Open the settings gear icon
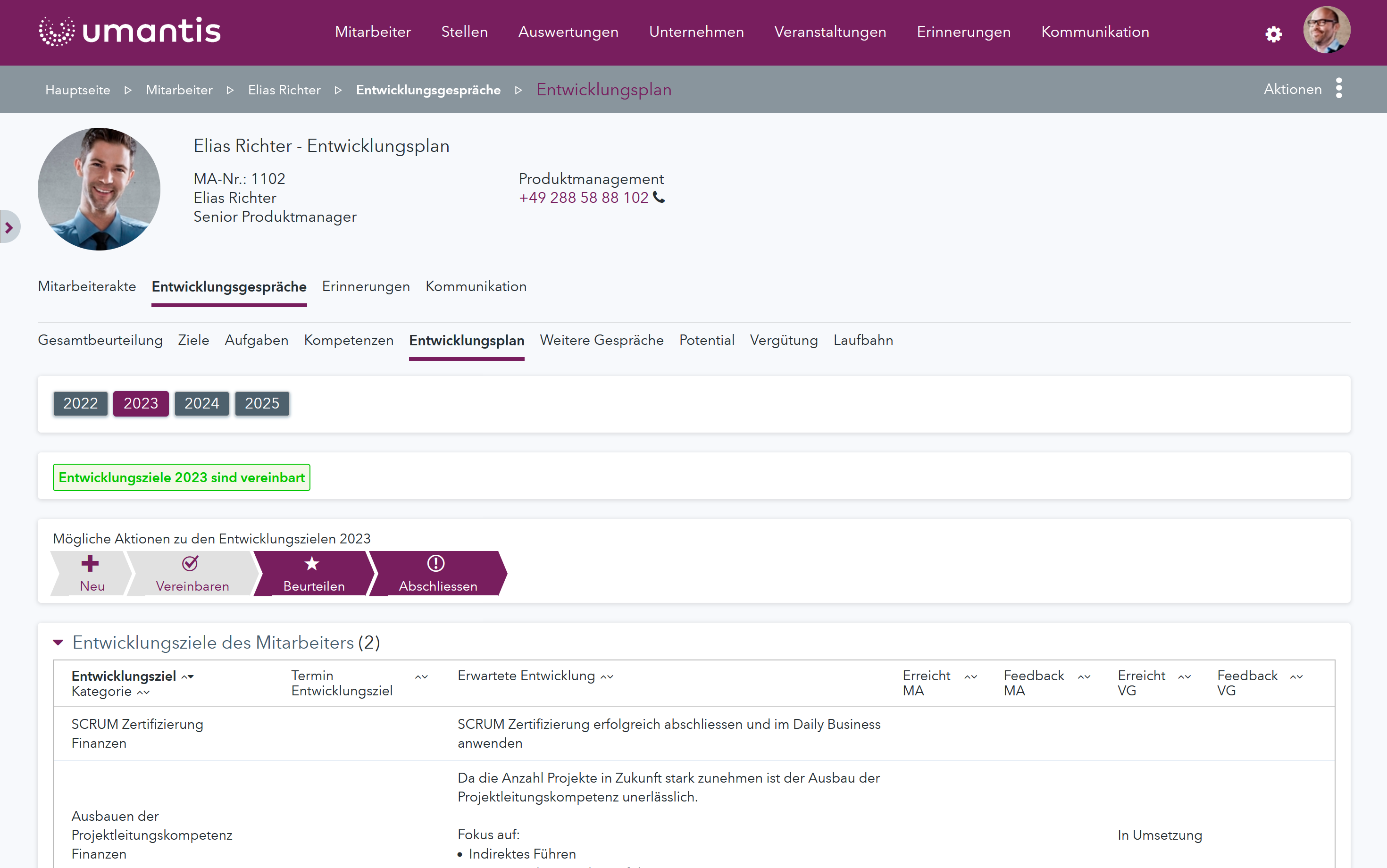This screenshot has width=1387, height=868. pos(1273,34)
